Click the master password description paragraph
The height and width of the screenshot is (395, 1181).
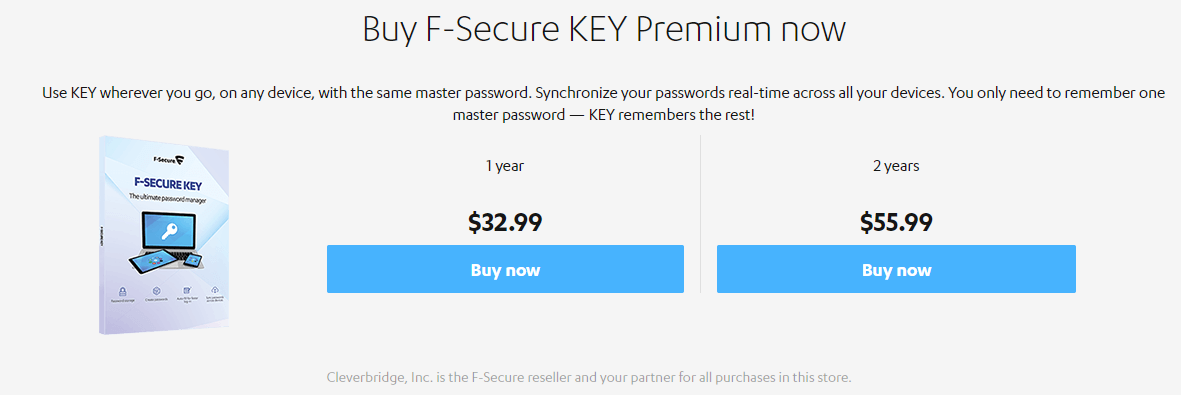point(603,106)
